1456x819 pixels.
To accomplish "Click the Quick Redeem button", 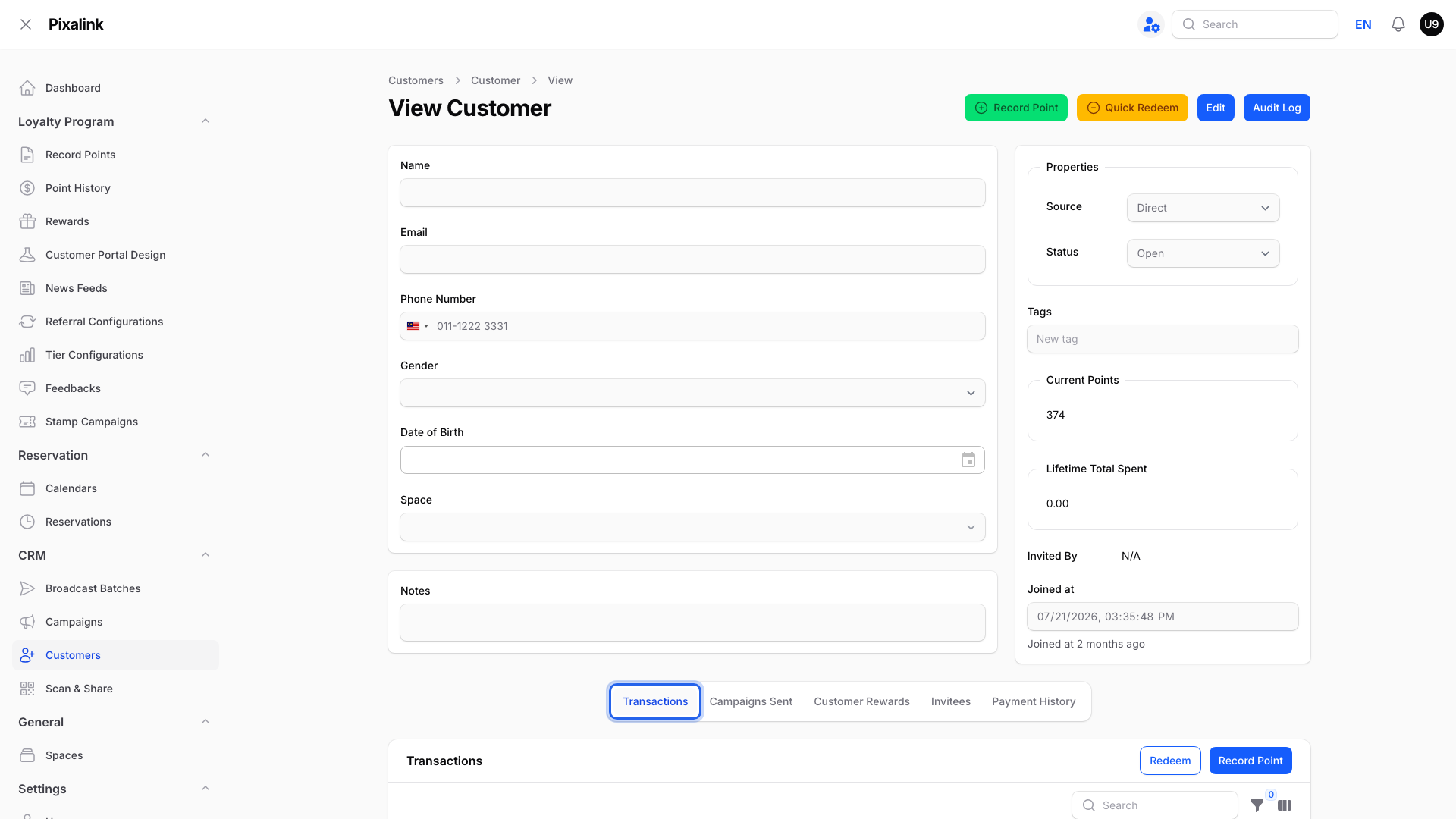I will coord(1132,108).
